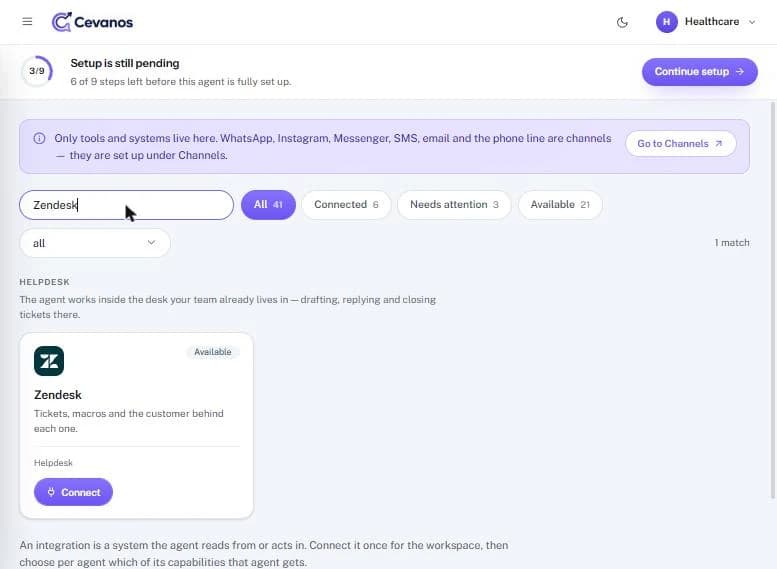The width and height of the screenshot is (777, 569).
Task: Click 'Setup is still pending' heading
Action: click(125, 63)
